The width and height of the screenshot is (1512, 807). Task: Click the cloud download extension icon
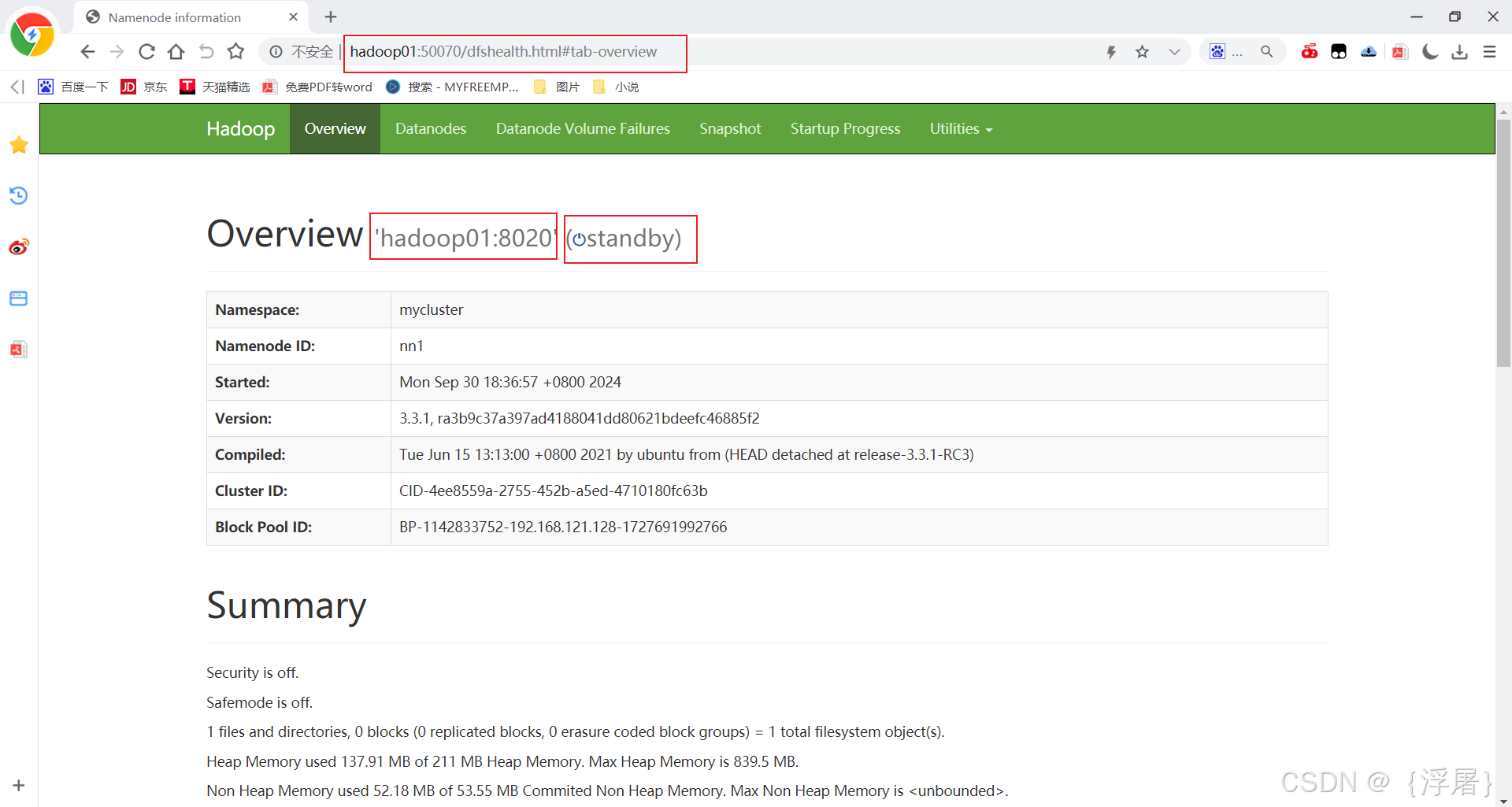1369,51
